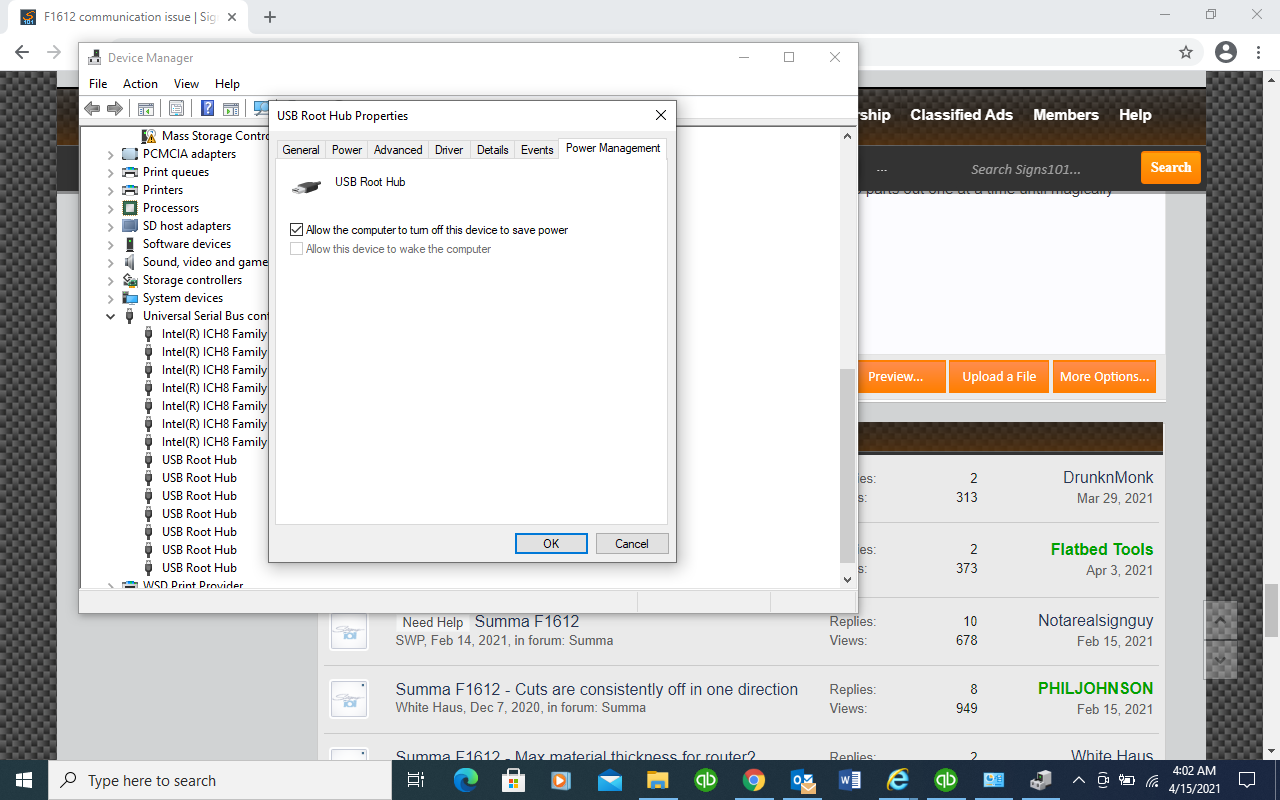Expand the Storage controllers node

[111, 280]
